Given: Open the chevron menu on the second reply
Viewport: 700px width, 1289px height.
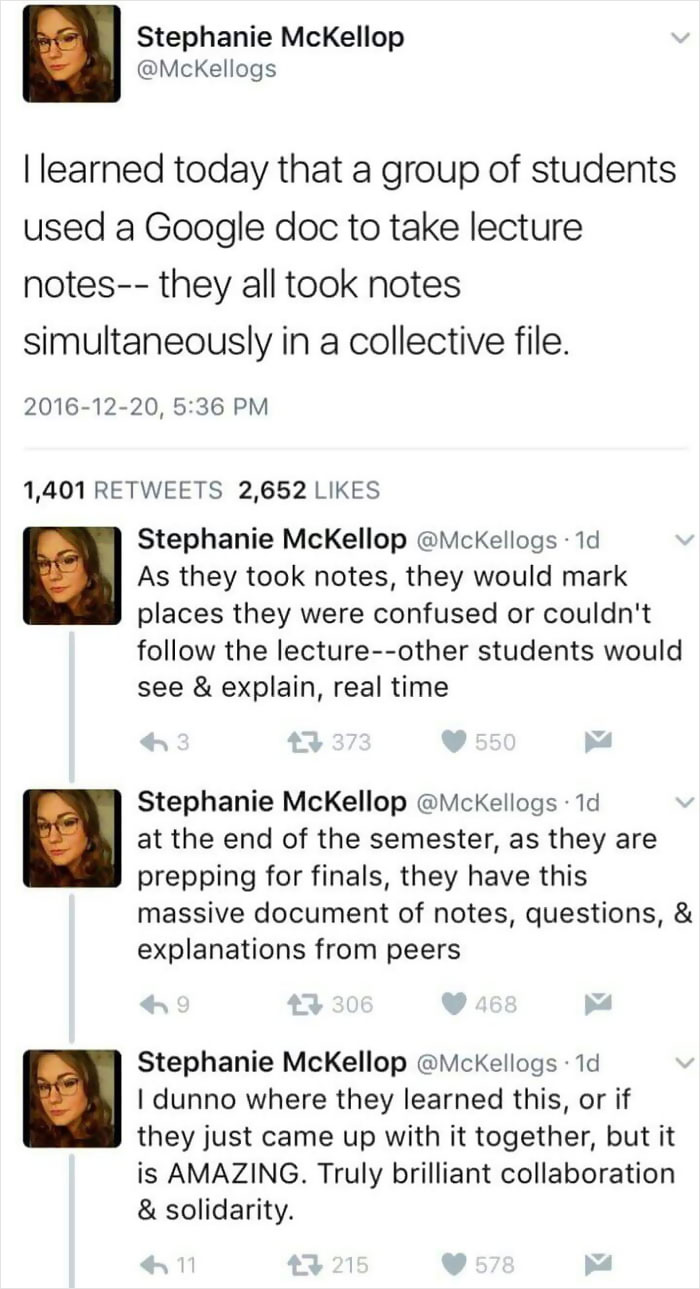Looking at the screenshot, I should [x=685, y=801].
